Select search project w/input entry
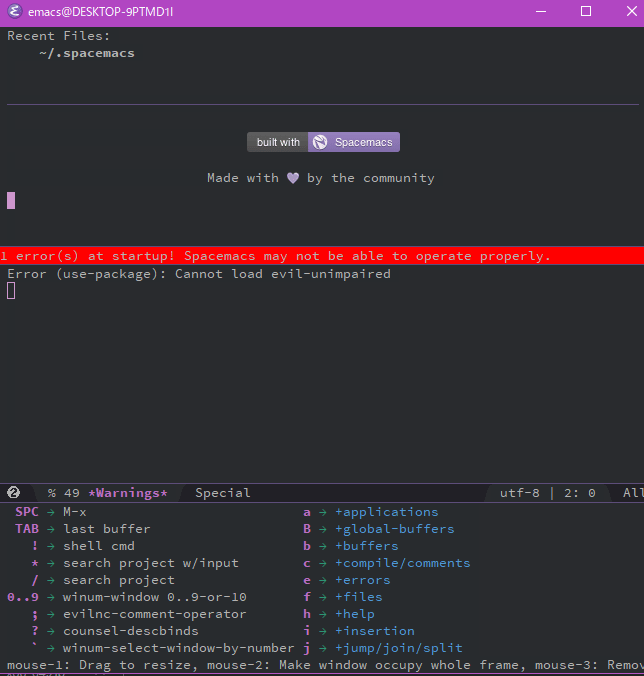 135,563
